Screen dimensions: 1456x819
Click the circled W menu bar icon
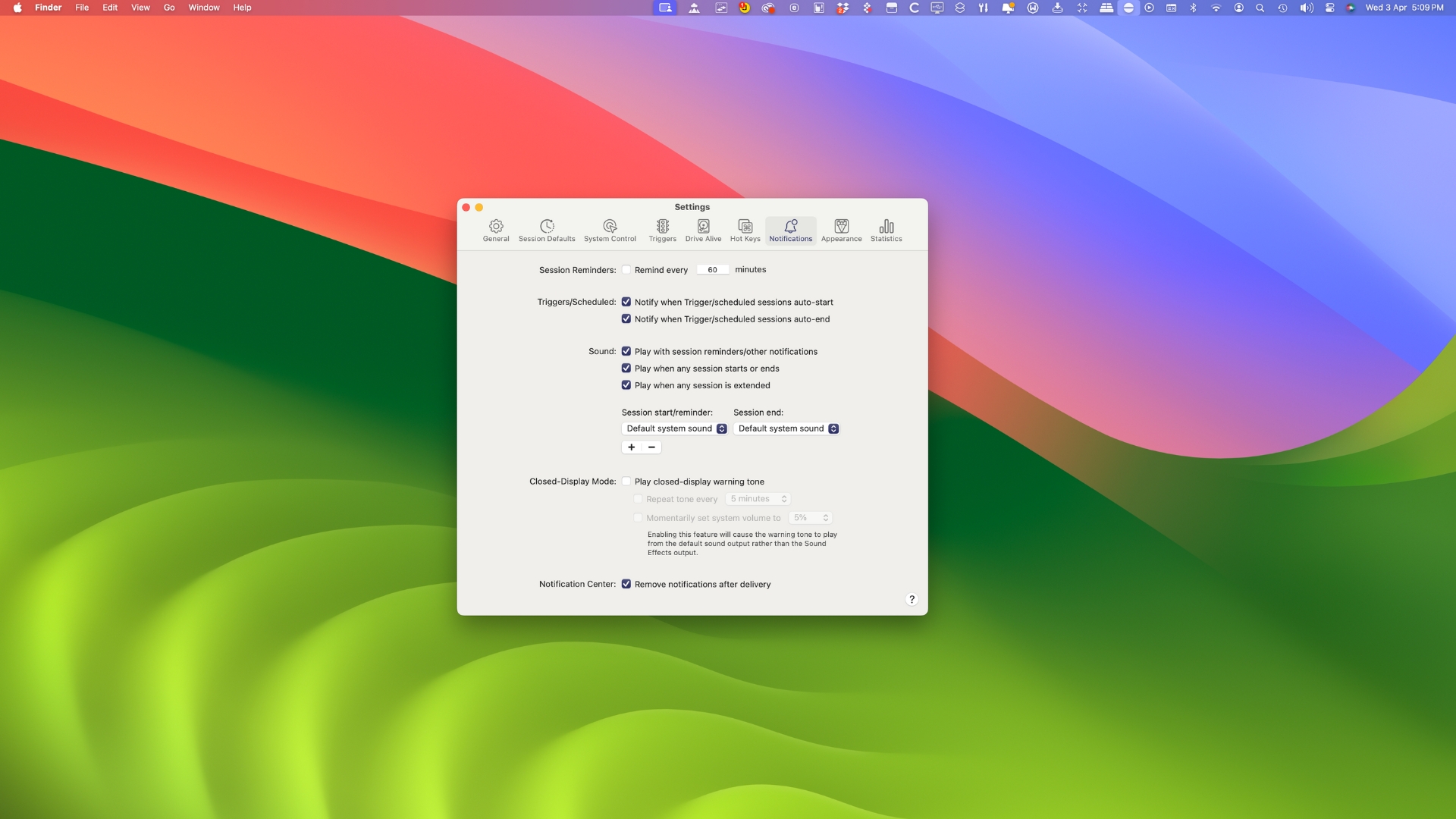click(1033, 8)
